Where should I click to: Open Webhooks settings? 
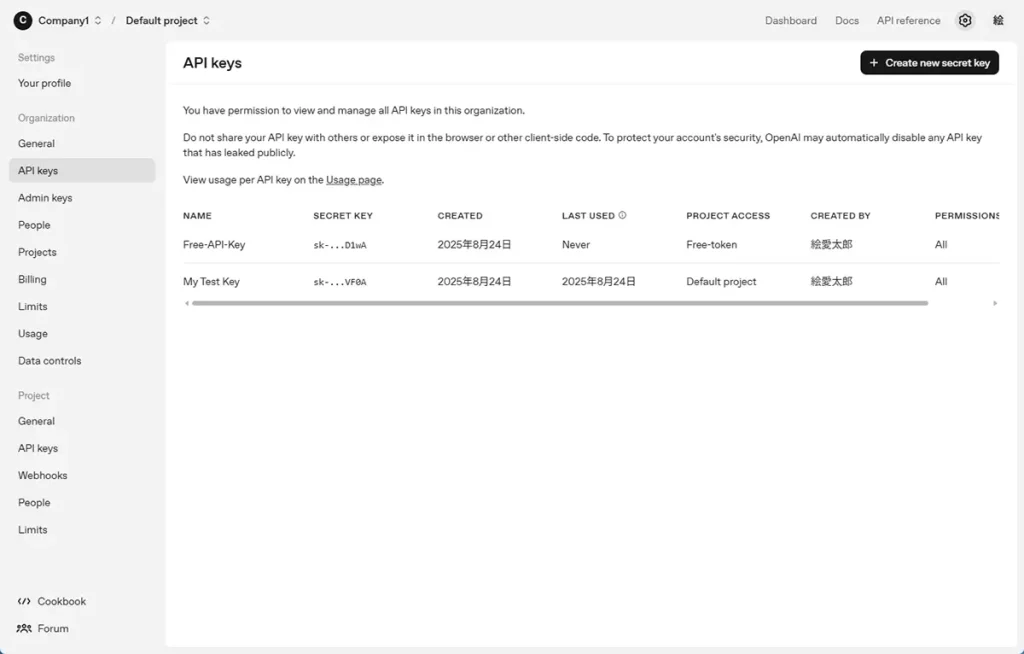pyautogui.click(x=82, y=476)
